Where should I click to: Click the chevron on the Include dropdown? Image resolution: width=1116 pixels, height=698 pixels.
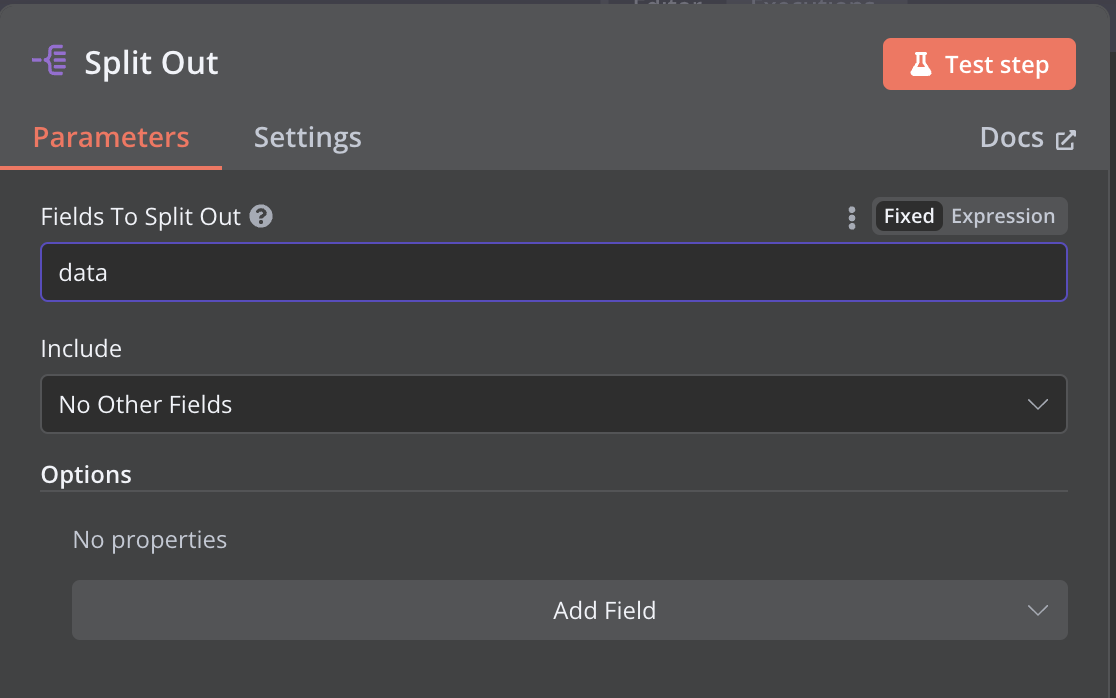click(x=1038, y=404)
